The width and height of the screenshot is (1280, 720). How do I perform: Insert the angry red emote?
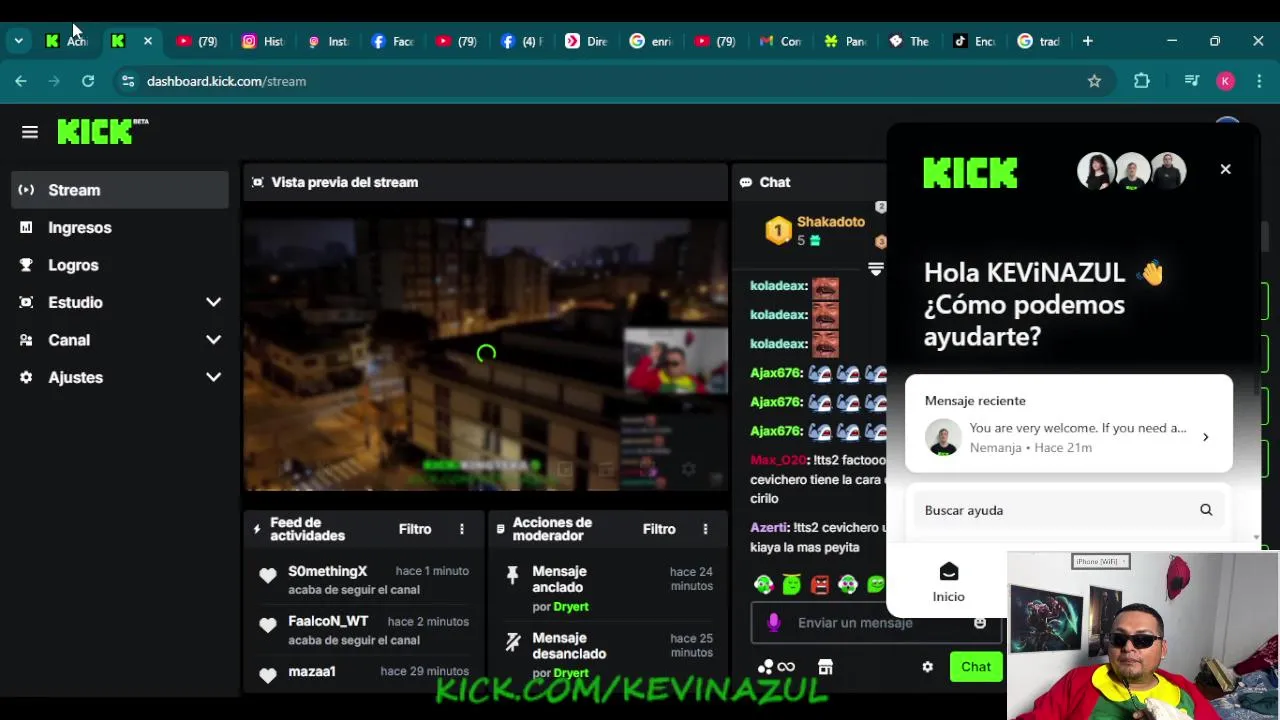tap(820, 585)
